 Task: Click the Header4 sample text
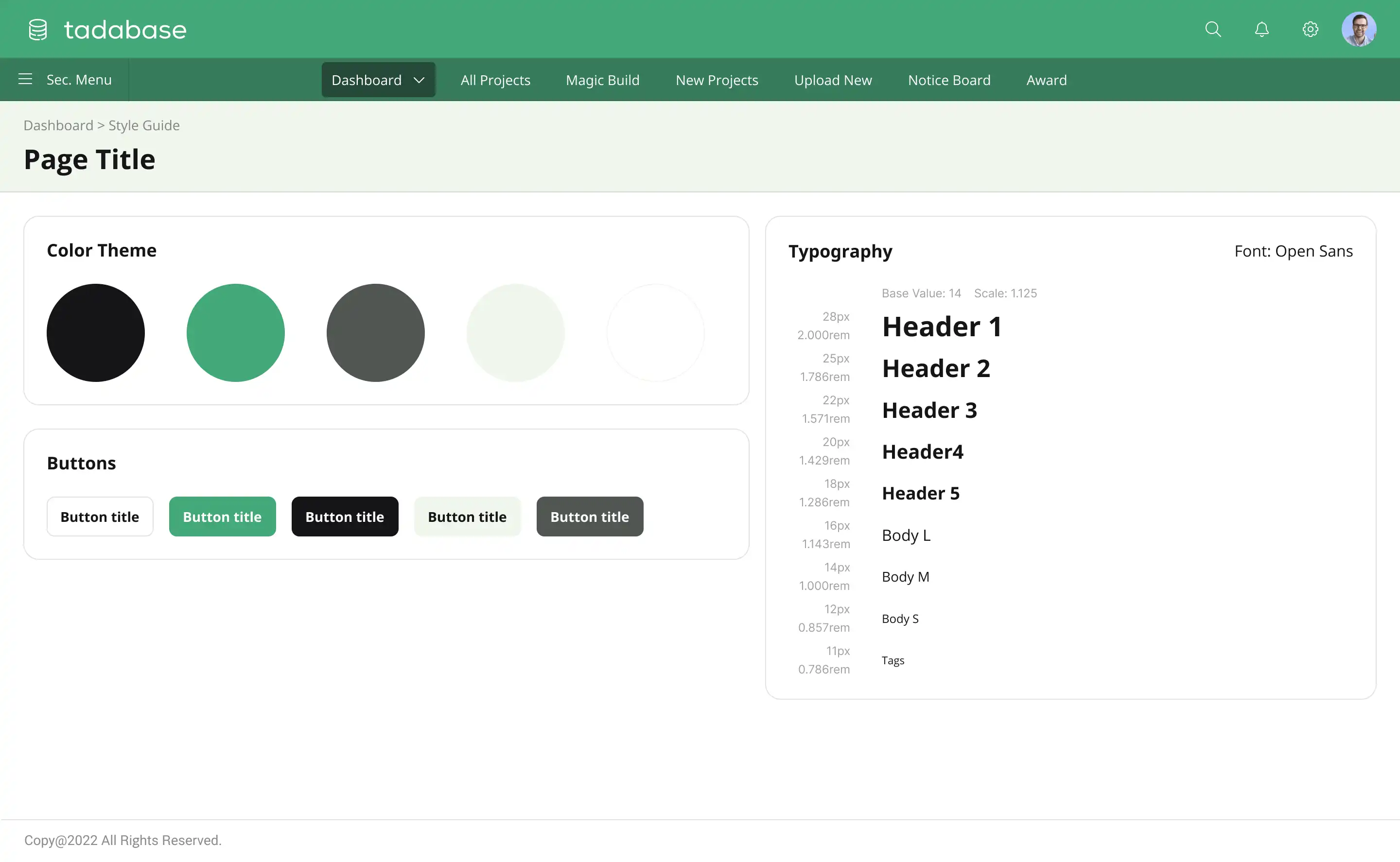(x=922, y=452)
